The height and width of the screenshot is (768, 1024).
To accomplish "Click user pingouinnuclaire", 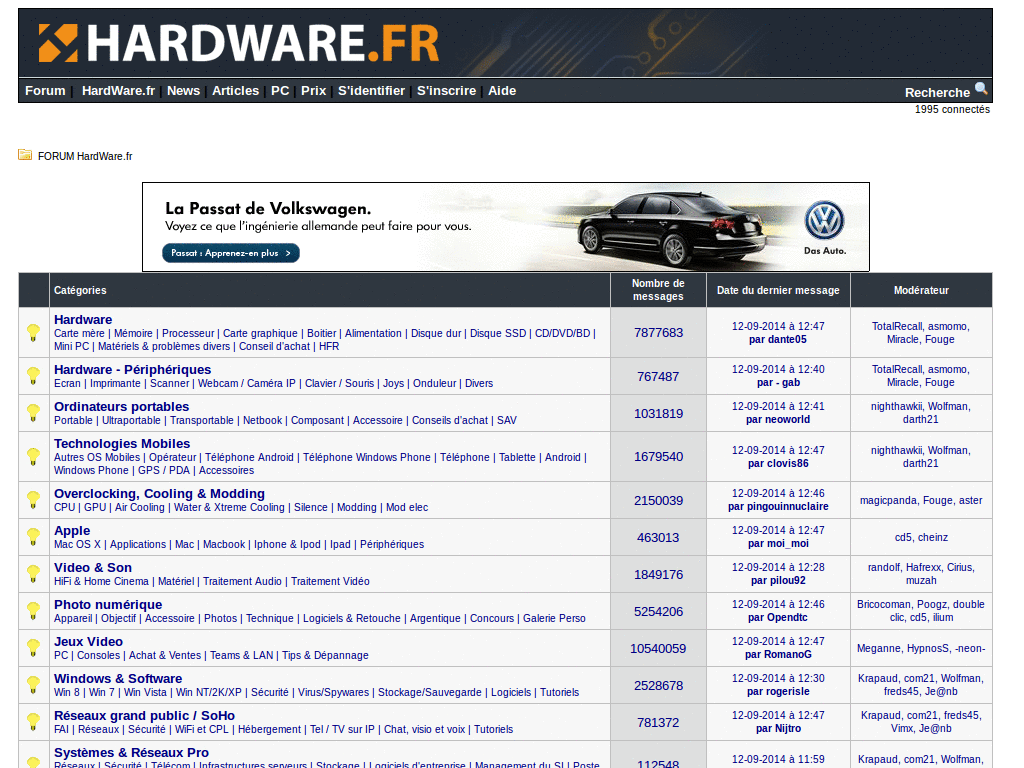I will [788, 507].
